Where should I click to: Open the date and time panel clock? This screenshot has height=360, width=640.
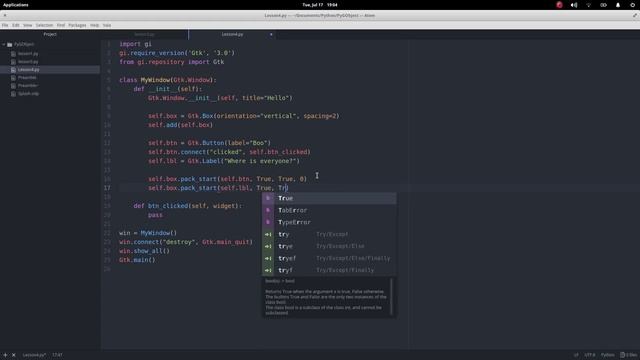coord(320,5)
